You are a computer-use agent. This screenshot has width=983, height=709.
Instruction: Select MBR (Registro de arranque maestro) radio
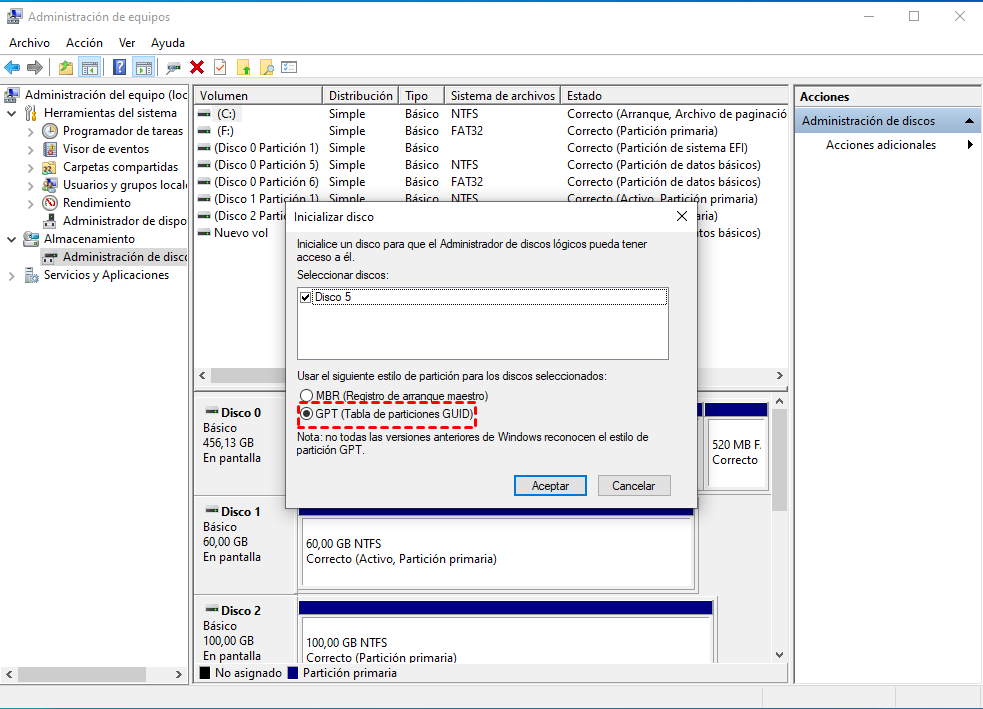pyautogui.click(x=306, y=396)
